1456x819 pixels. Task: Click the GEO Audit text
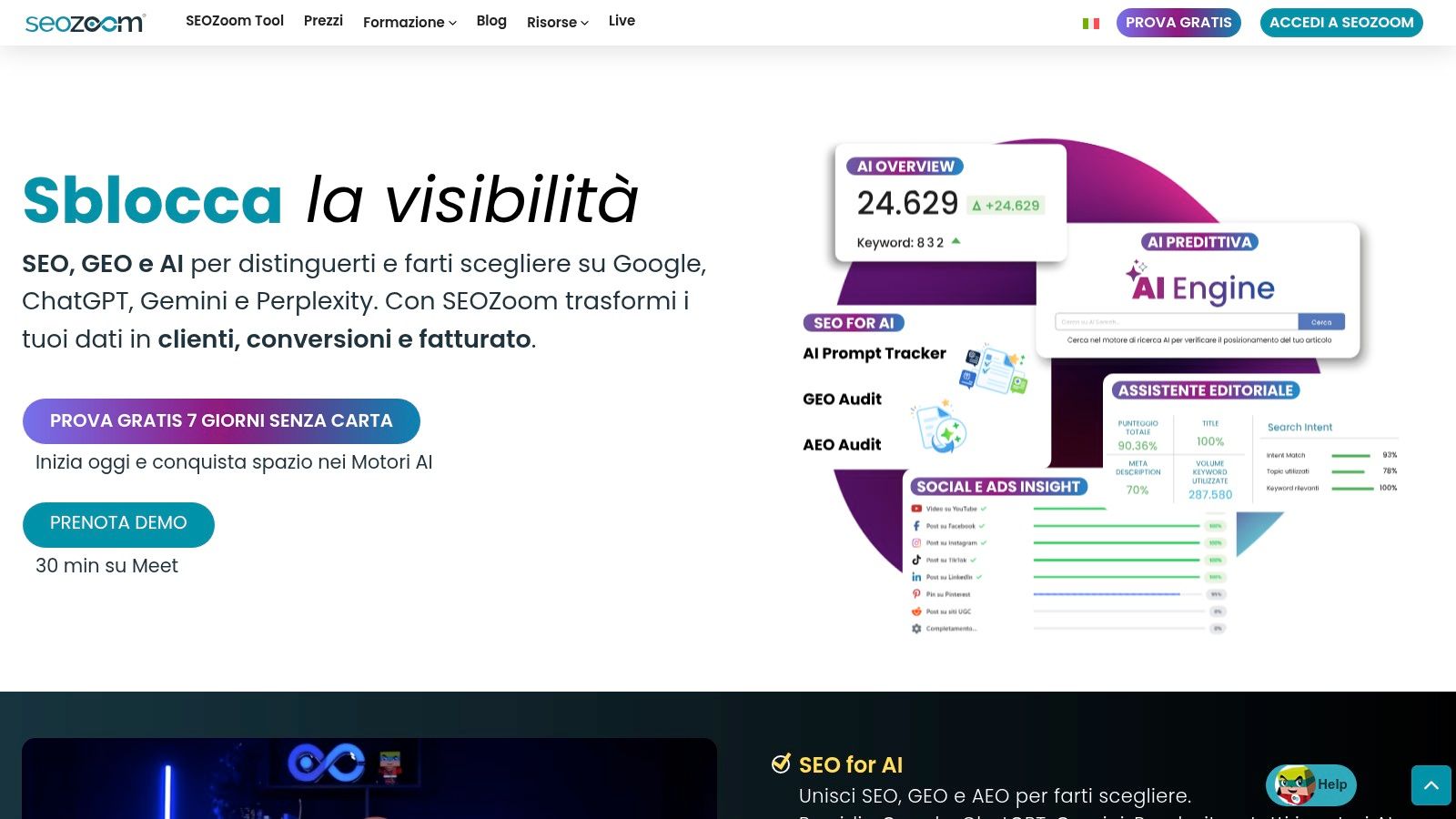click(x=842, y=399)
